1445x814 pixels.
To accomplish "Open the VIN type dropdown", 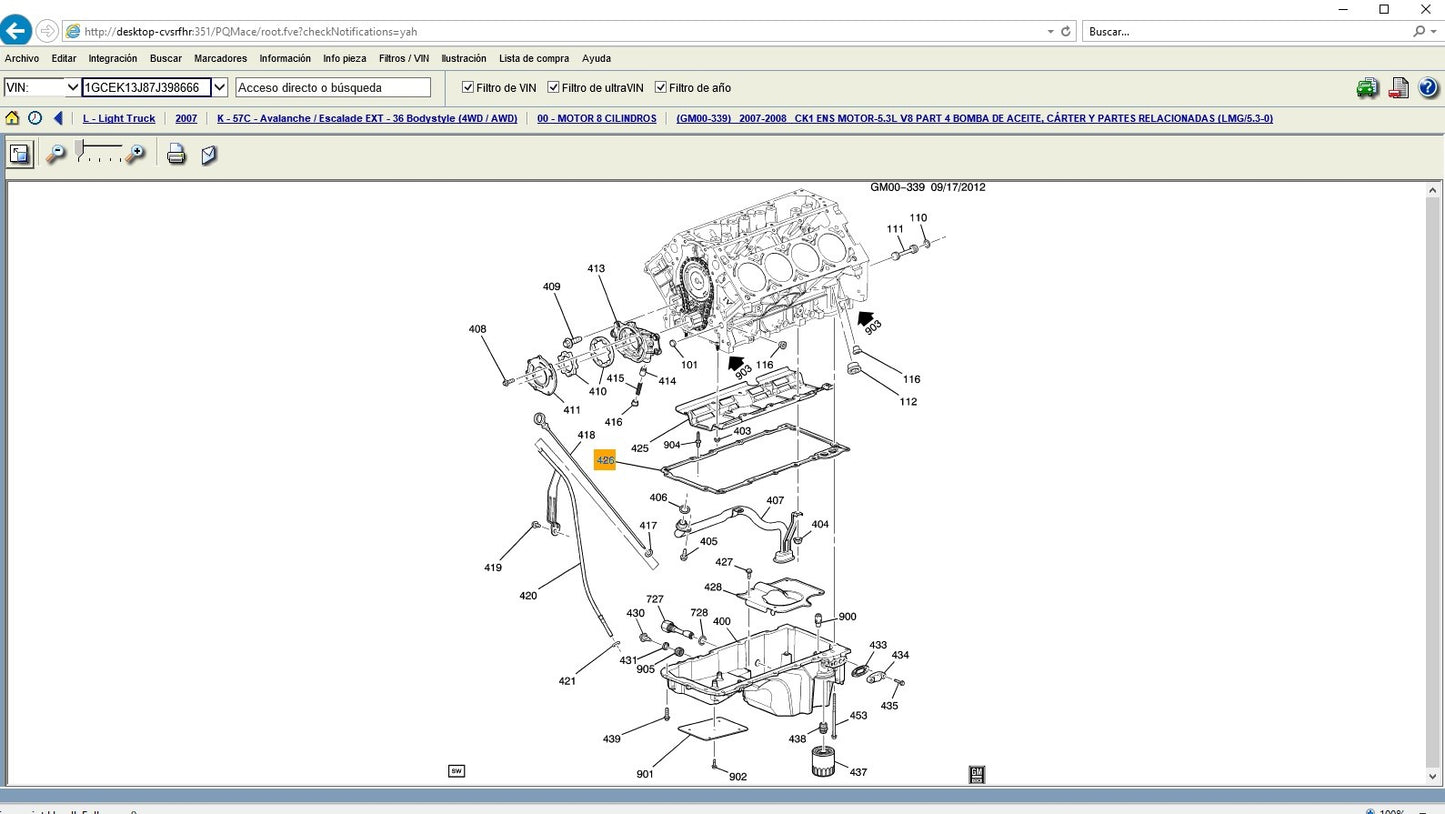I will tap(72, 88).
